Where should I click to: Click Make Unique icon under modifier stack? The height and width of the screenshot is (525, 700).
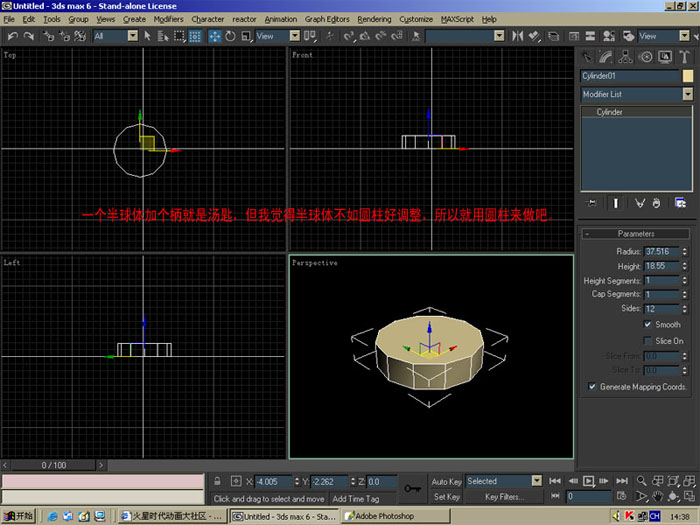640,204
